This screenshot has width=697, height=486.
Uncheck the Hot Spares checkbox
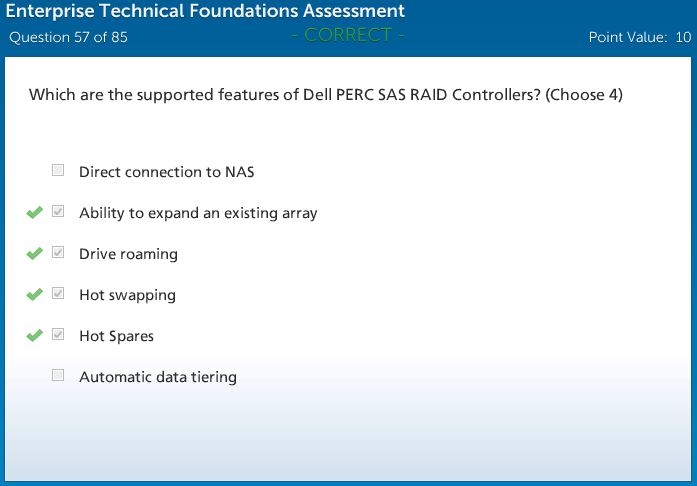[58, 335]
